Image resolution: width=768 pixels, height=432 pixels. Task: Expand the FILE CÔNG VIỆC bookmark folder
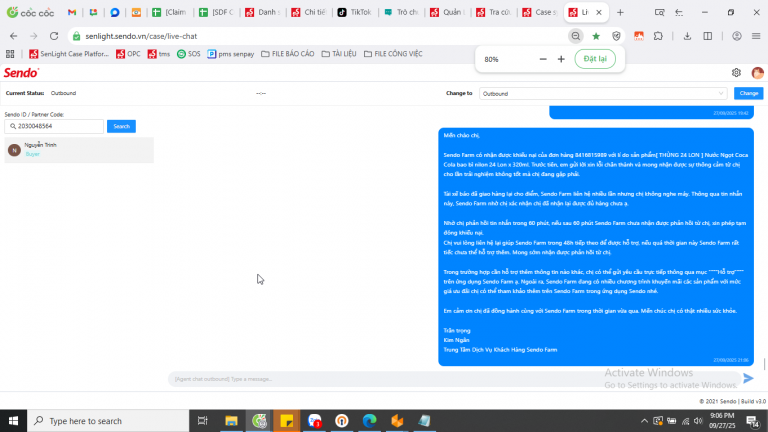(393, 54)
